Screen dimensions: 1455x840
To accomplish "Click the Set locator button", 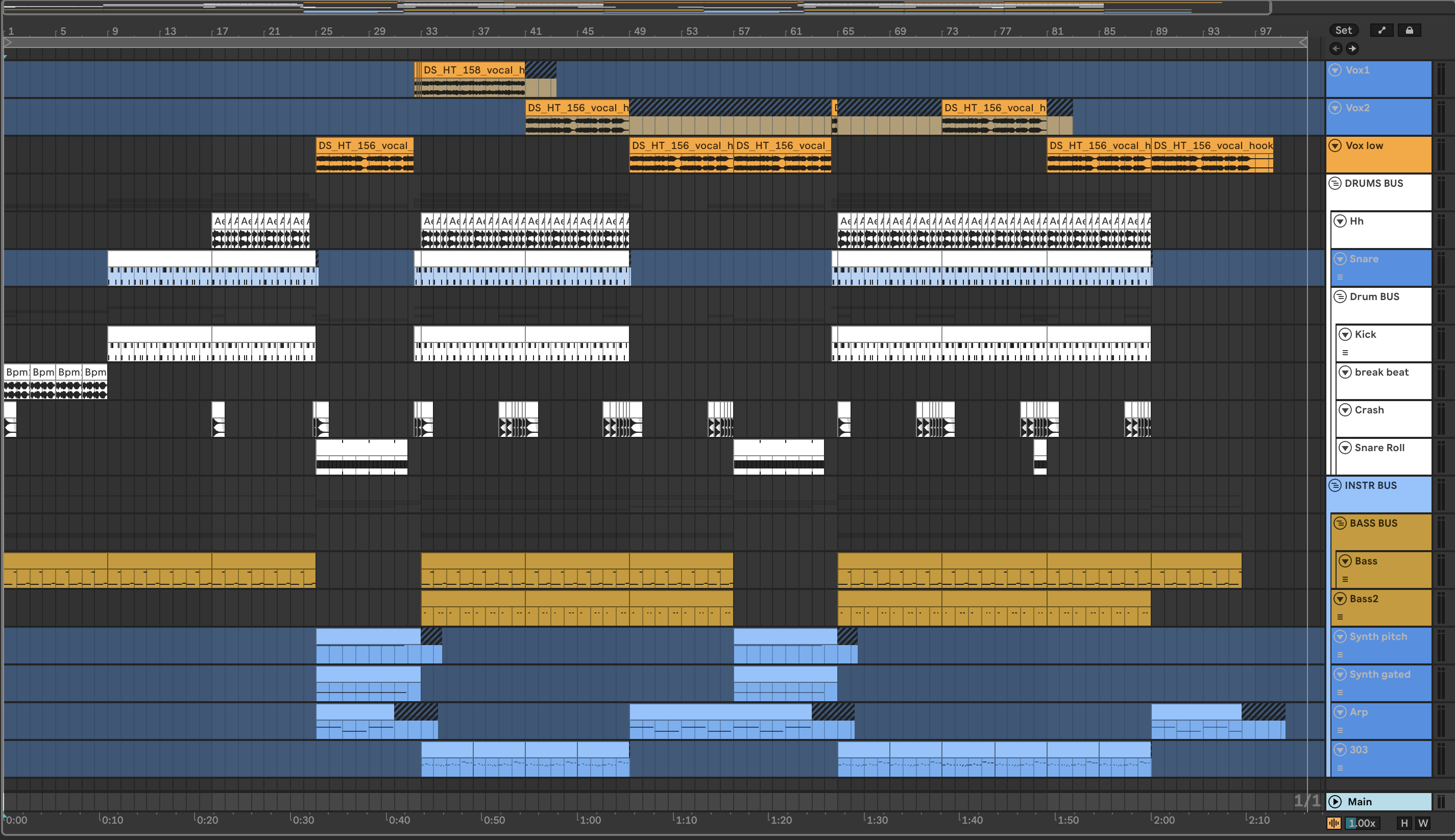I will coord(1343,30).
